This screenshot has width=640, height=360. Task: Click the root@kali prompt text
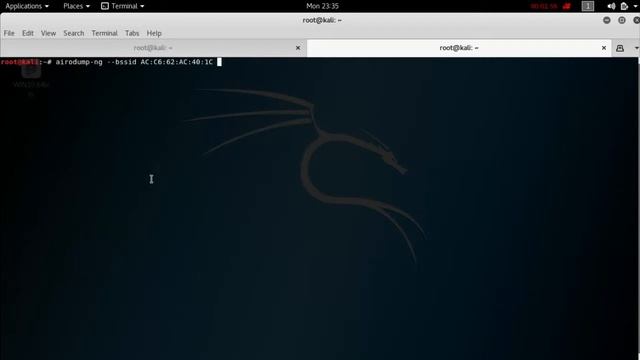(x=20, y=62)
